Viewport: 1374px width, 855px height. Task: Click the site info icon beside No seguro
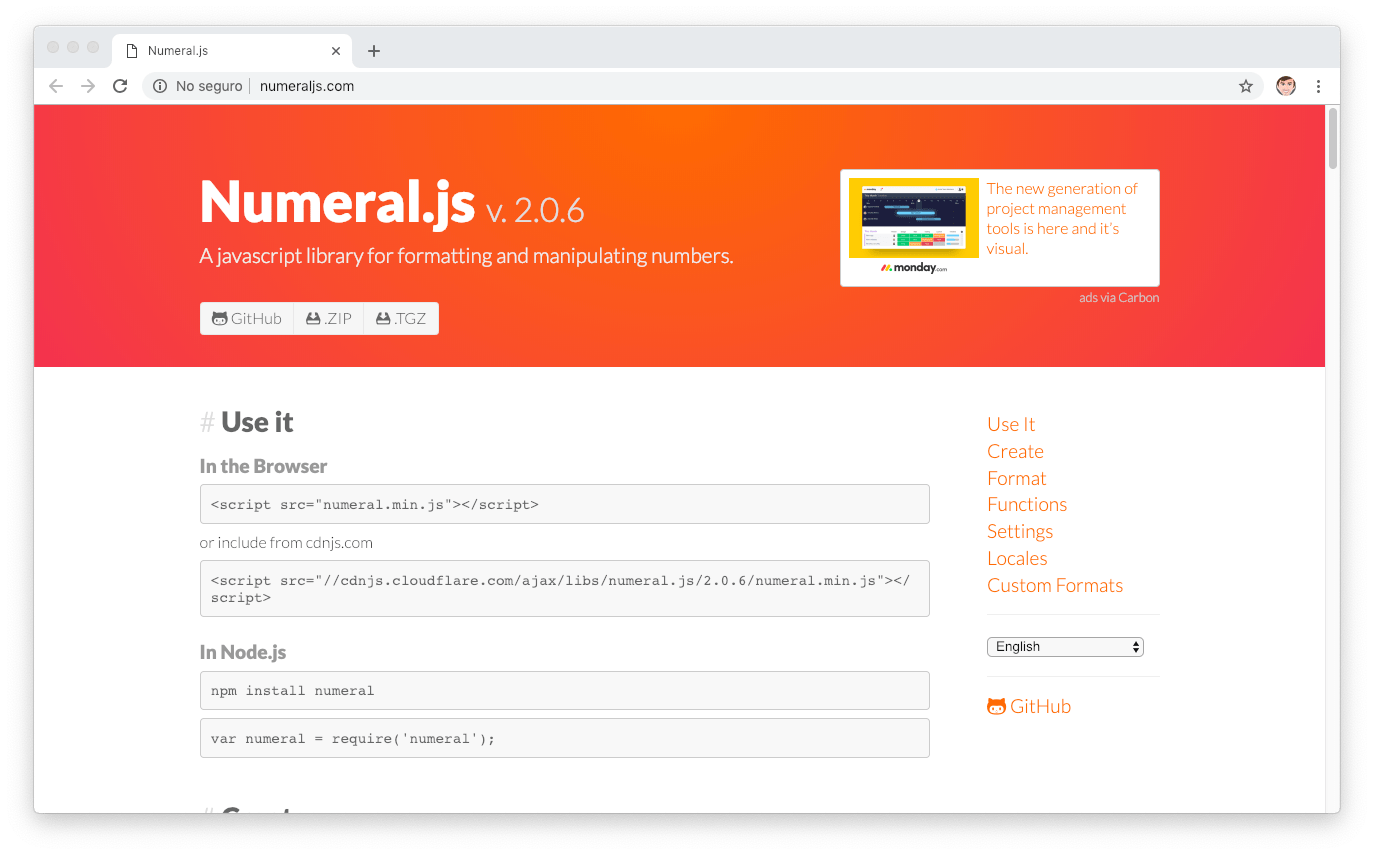(x=160, y=86)
